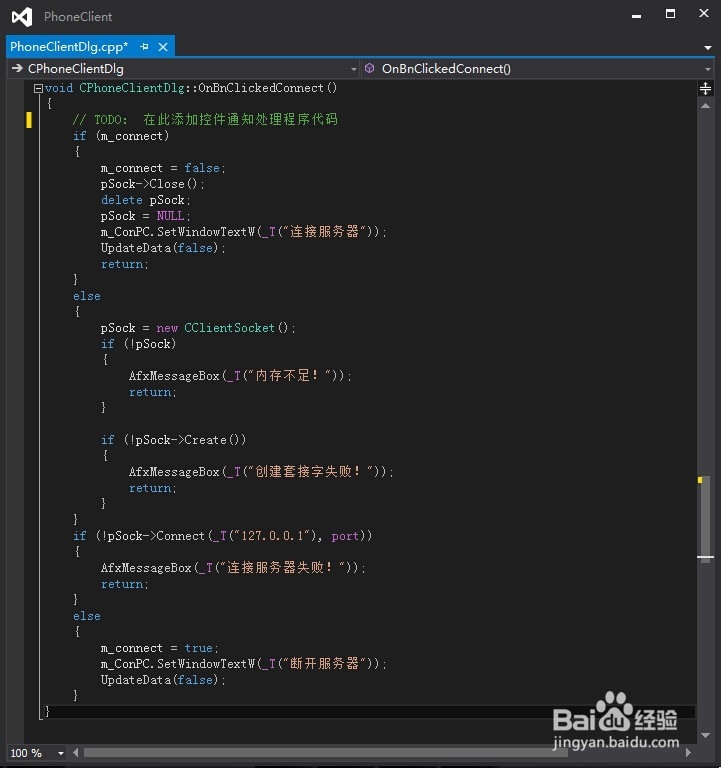
Task: Minimize the PhoneClient window
Action: pos(636,16)
